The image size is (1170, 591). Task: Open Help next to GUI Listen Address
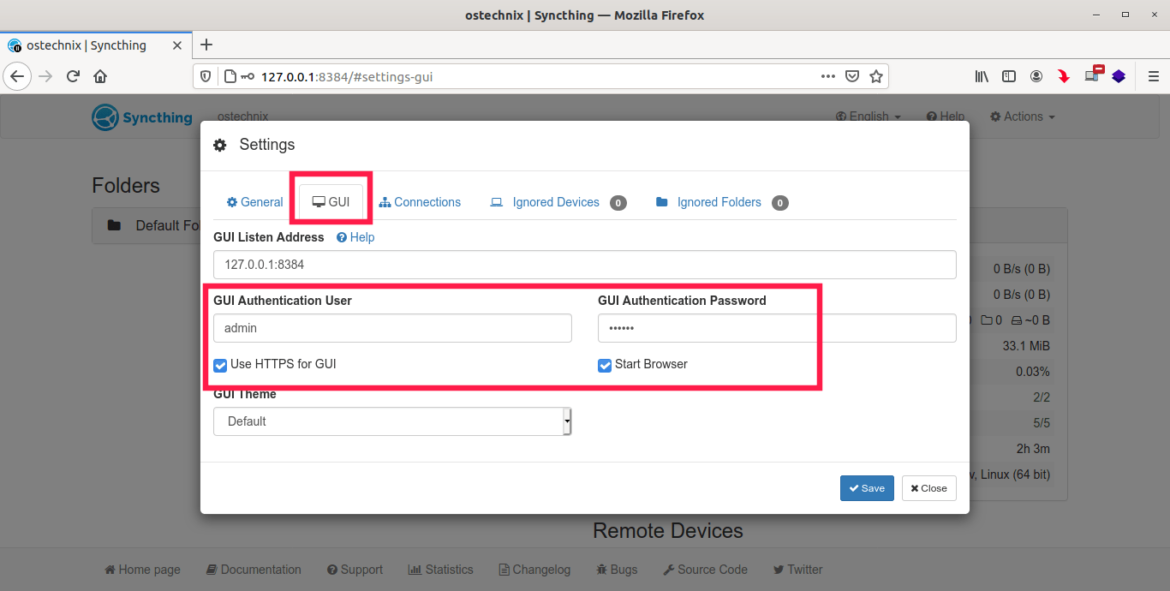click(x=355, y=237)
